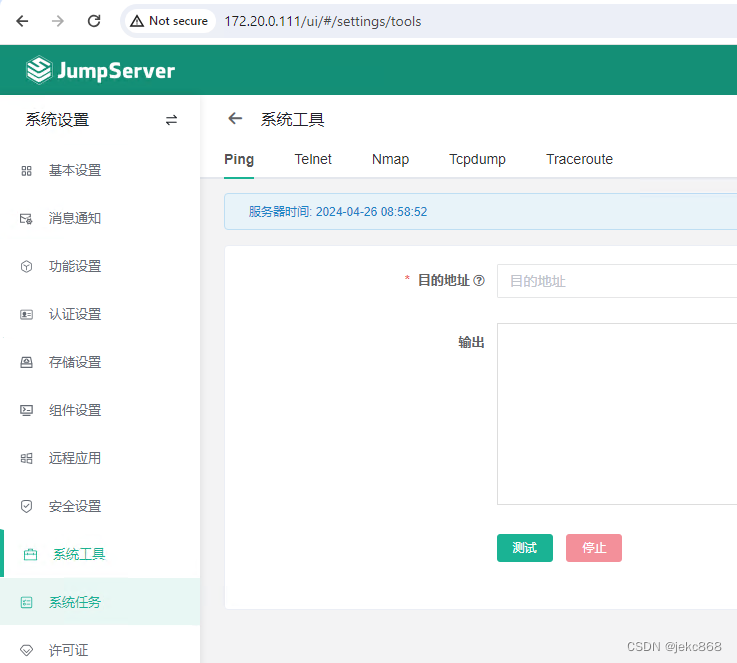Click the 远程应用 apps icon
The width and height of the screenshot is (737, 663).
point(26,458)
